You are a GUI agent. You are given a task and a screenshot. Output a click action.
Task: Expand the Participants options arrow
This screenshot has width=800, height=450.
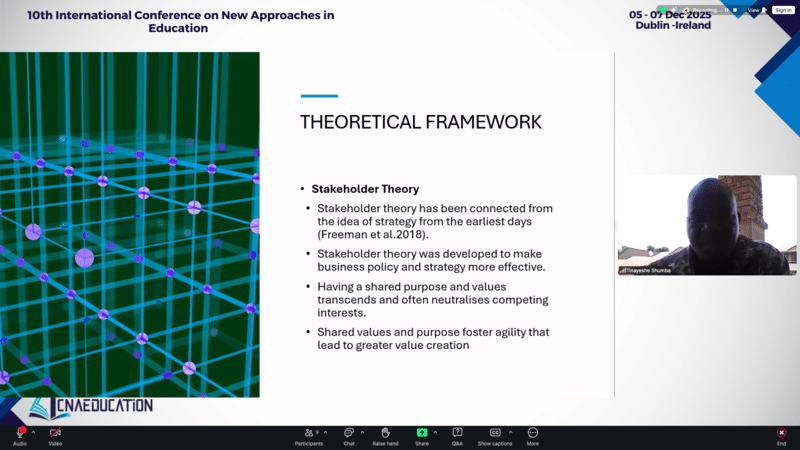click(x=327, y=432)
